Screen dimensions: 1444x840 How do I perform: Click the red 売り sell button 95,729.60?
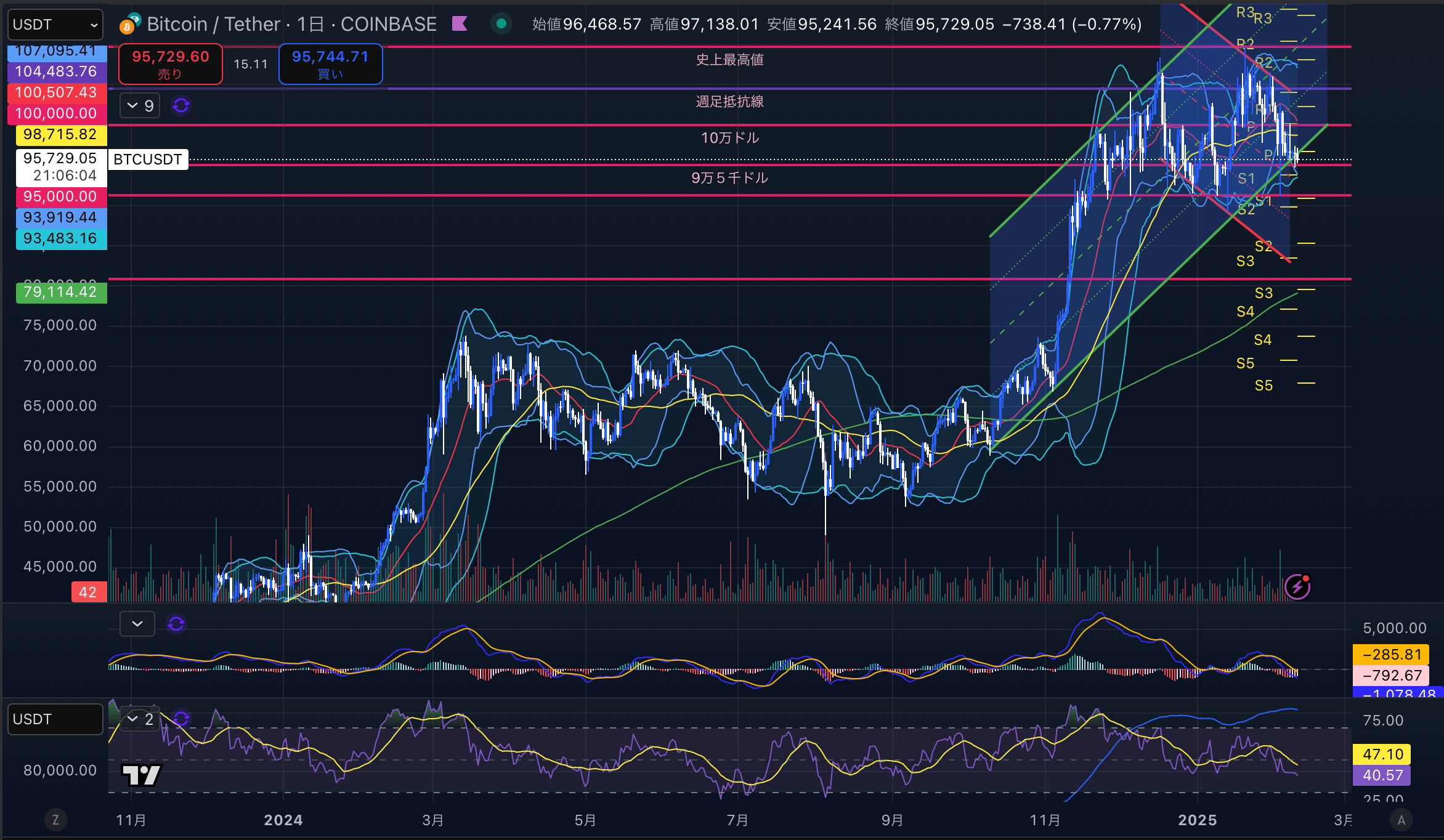171,64
